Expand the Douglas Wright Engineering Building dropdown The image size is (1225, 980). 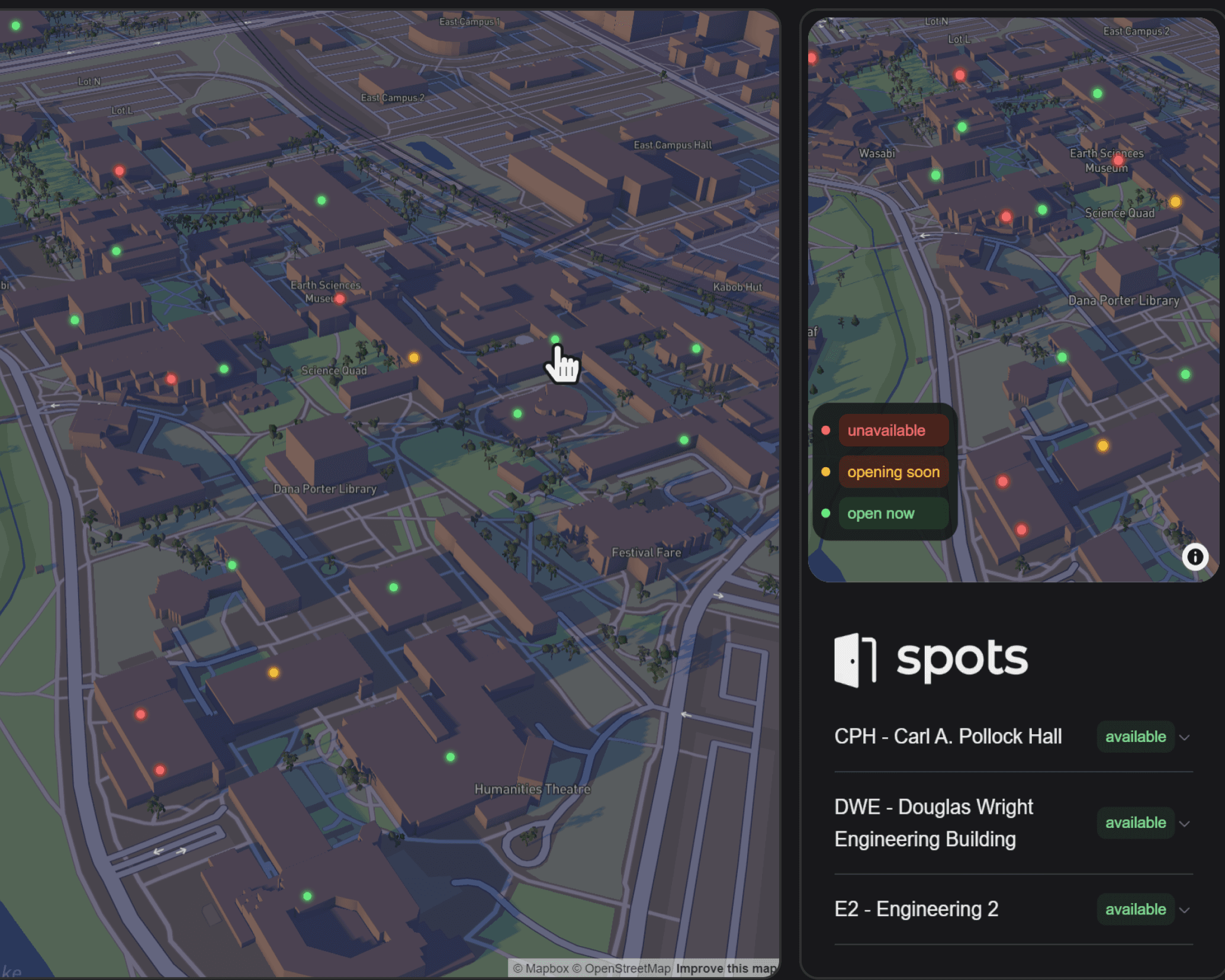pos(1185,823)
